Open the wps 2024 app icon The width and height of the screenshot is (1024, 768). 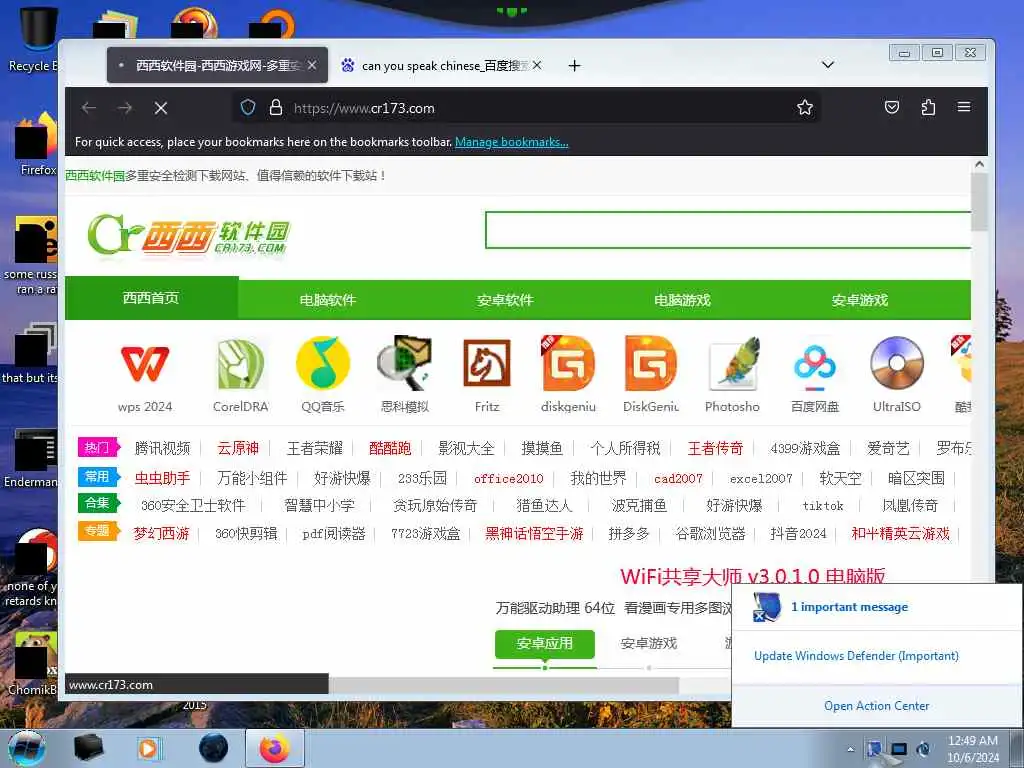tap(145, 363)
